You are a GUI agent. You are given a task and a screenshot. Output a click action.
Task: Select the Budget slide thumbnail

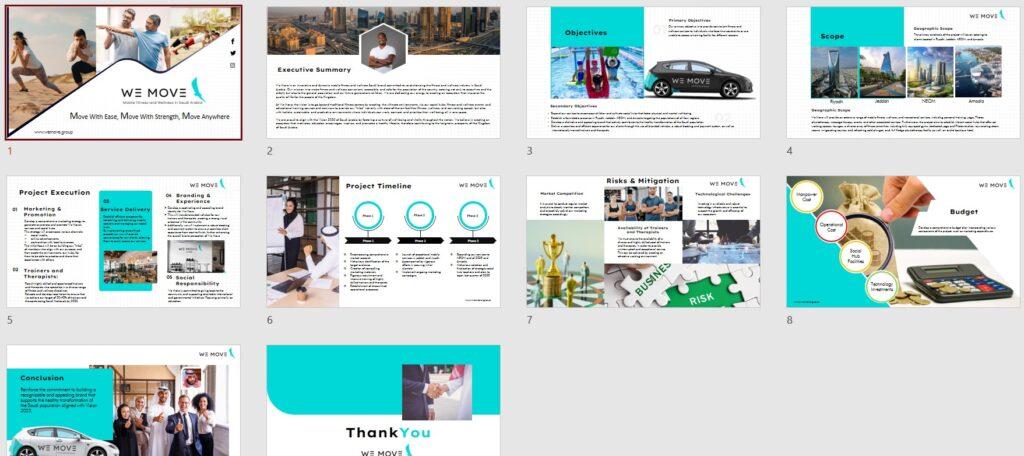click(903, 242)
